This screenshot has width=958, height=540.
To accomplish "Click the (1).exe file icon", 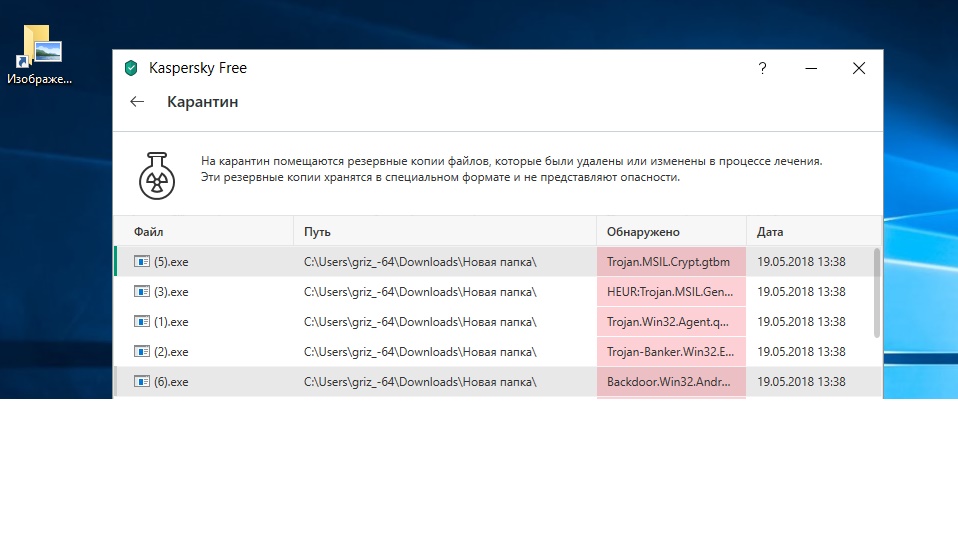I will 142,322.
